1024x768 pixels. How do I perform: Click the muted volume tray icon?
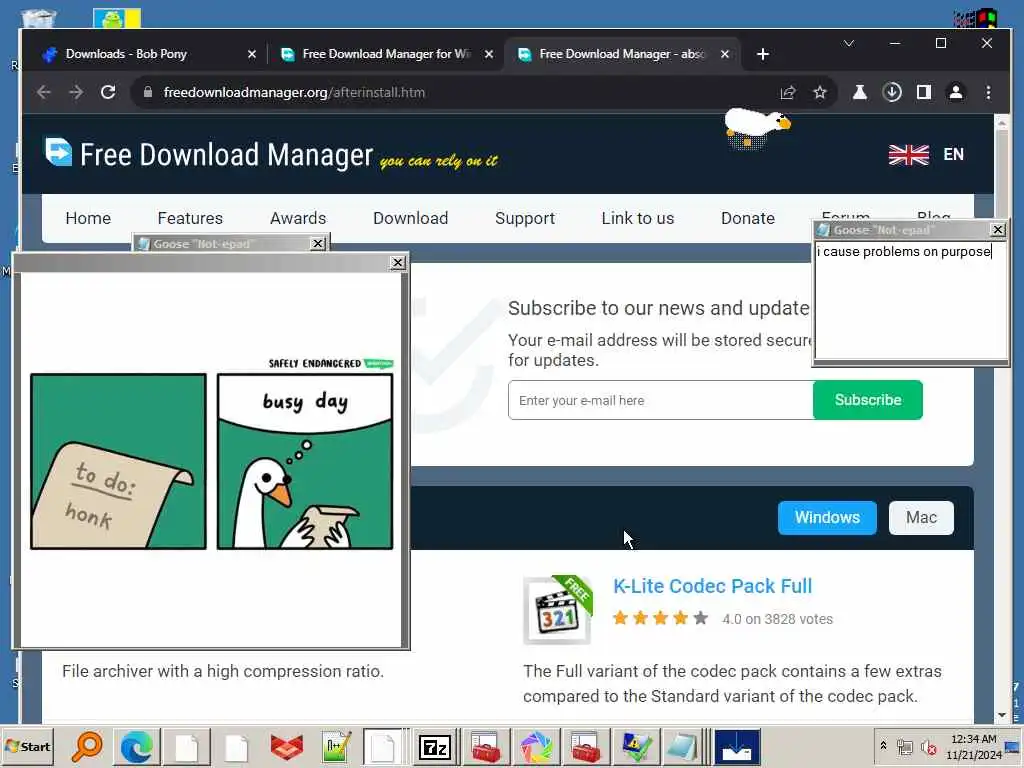pos(928,746)
